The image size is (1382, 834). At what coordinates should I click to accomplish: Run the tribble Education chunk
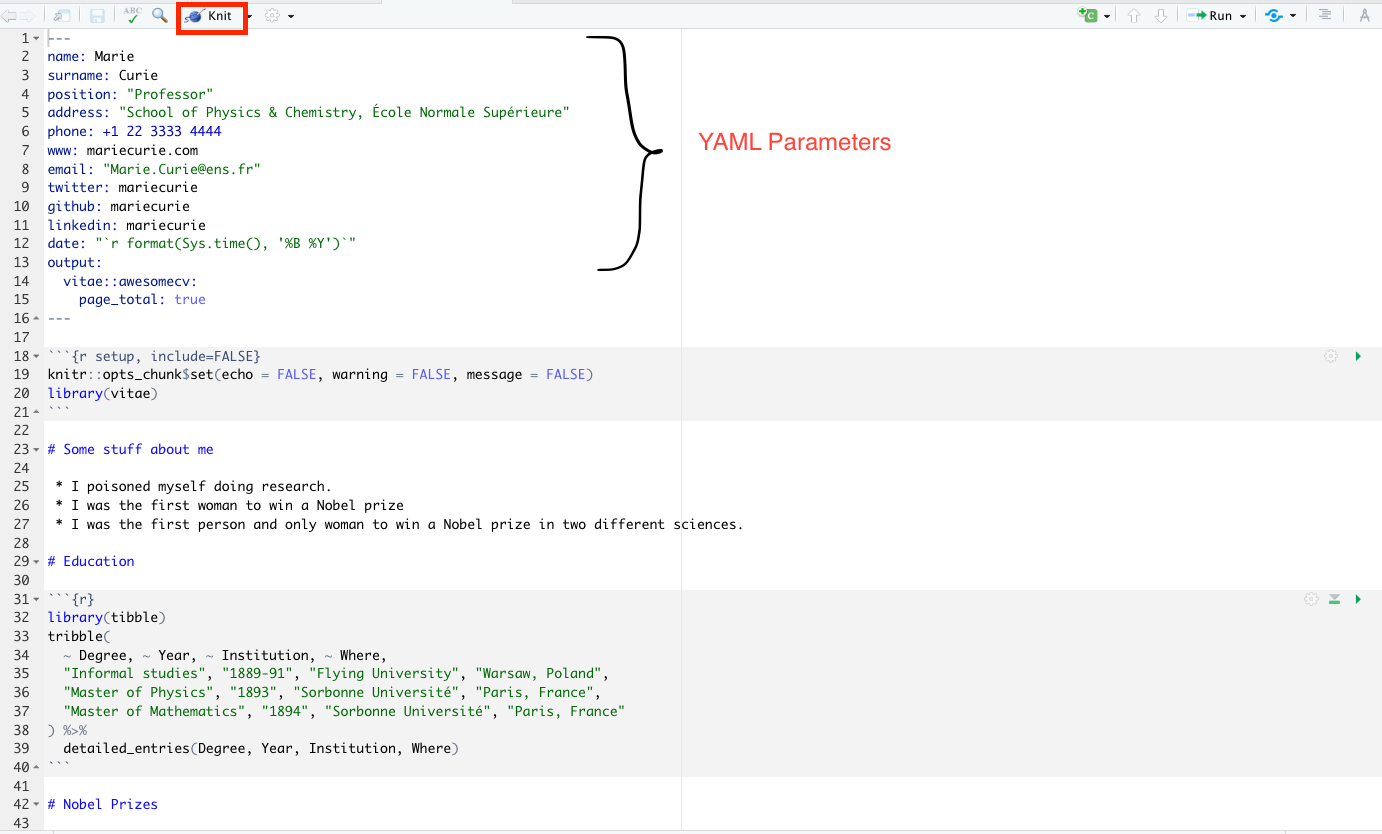(x=1358, y=599)
